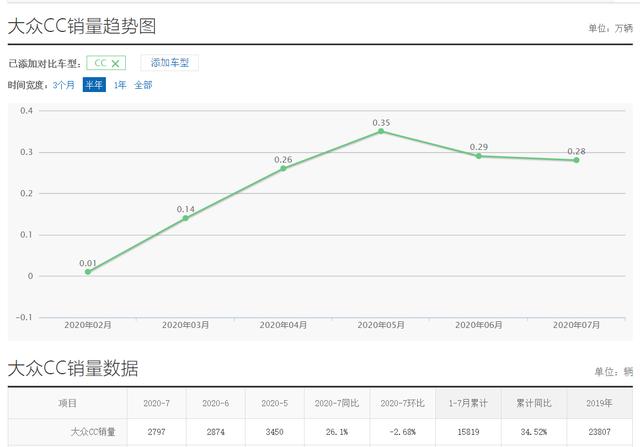
Task: Click the 2020-7 column header
Action: 157,403
